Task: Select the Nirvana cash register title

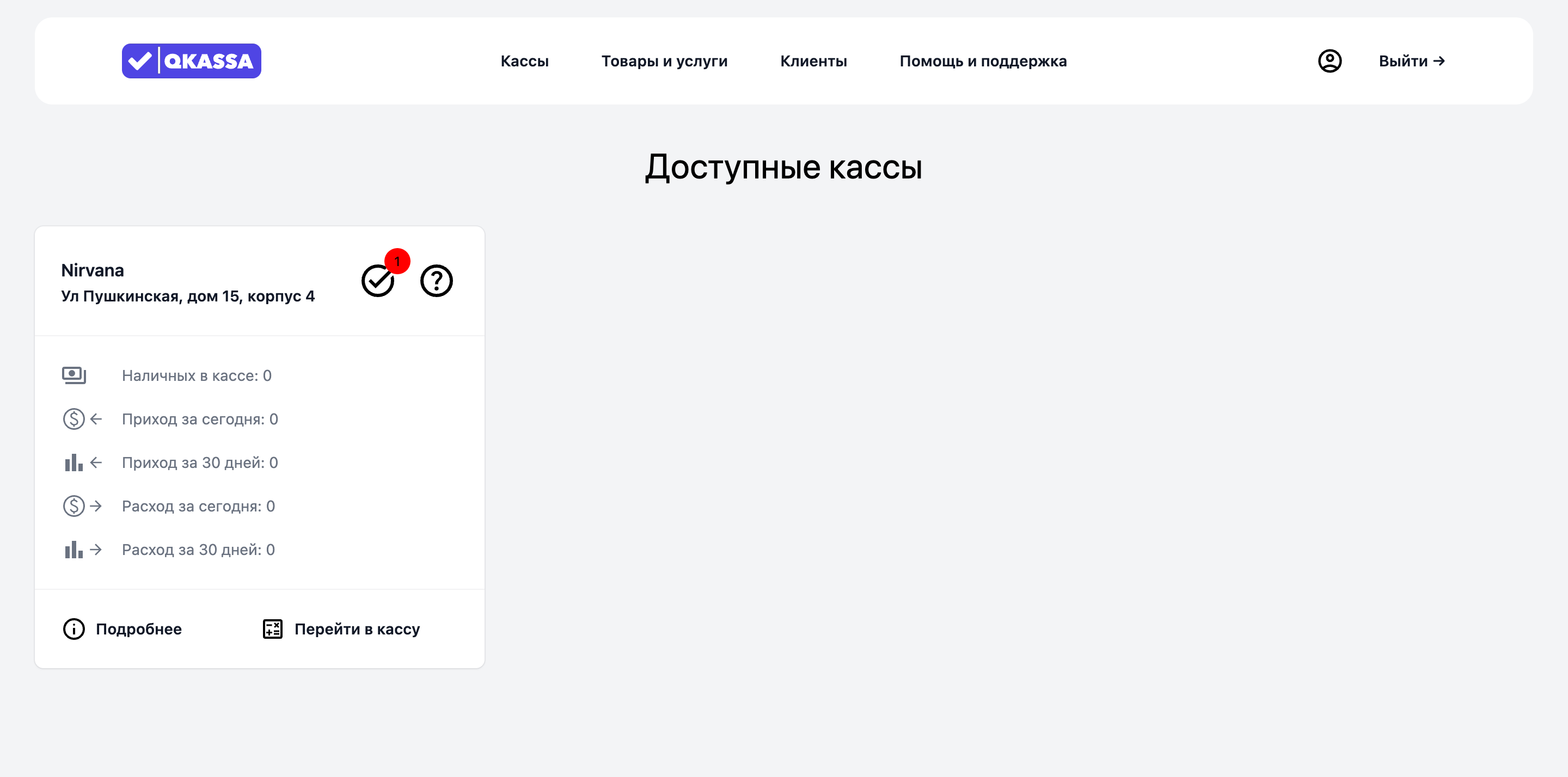Action: point(93,270)
